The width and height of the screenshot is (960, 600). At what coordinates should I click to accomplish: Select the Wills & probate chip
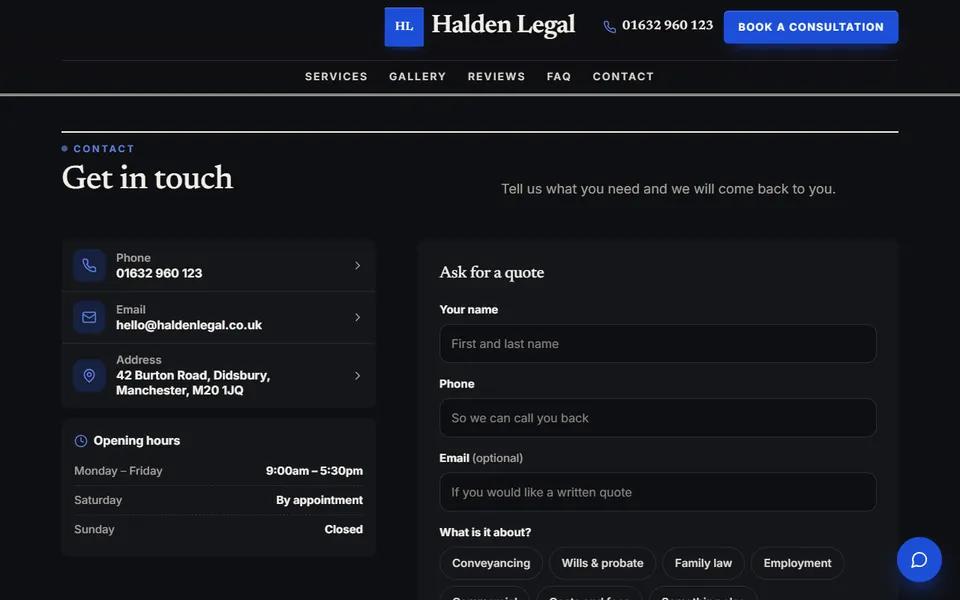click(602, 563)
